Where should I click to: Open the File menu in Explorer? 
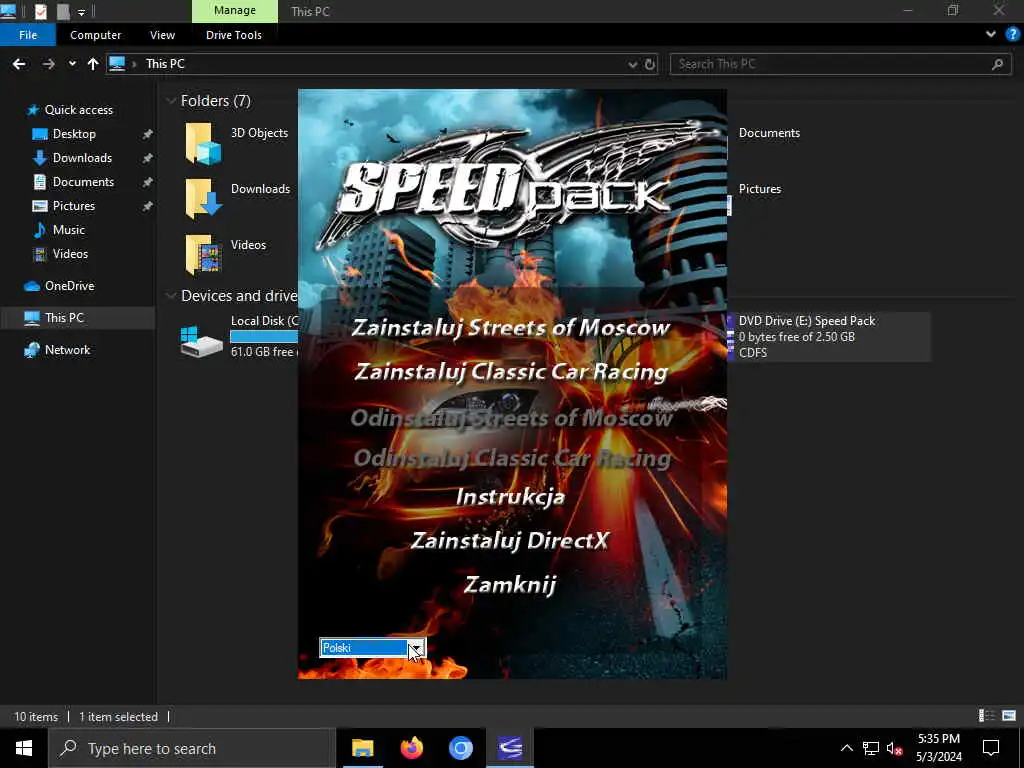(x=28, y=35)
